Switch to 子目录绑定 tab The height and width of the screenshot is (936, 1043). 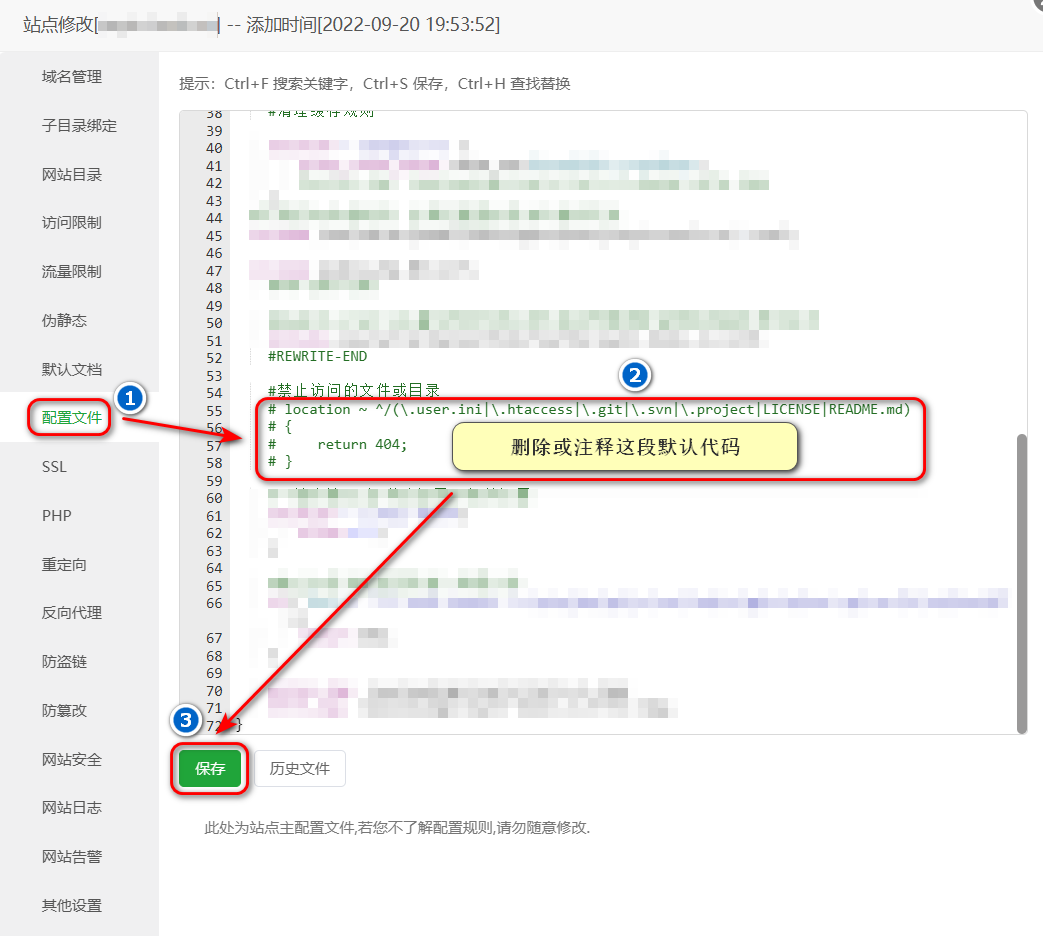tap(79, 126)
